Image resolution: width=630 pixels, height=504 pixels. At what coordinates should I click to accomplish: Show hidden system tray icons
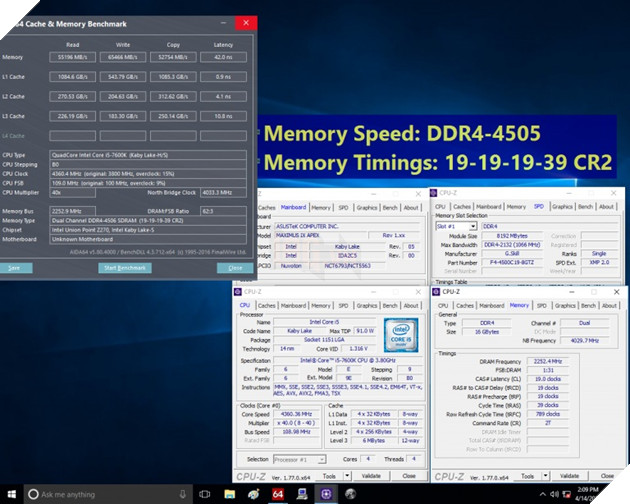click(x=542, y=495)
